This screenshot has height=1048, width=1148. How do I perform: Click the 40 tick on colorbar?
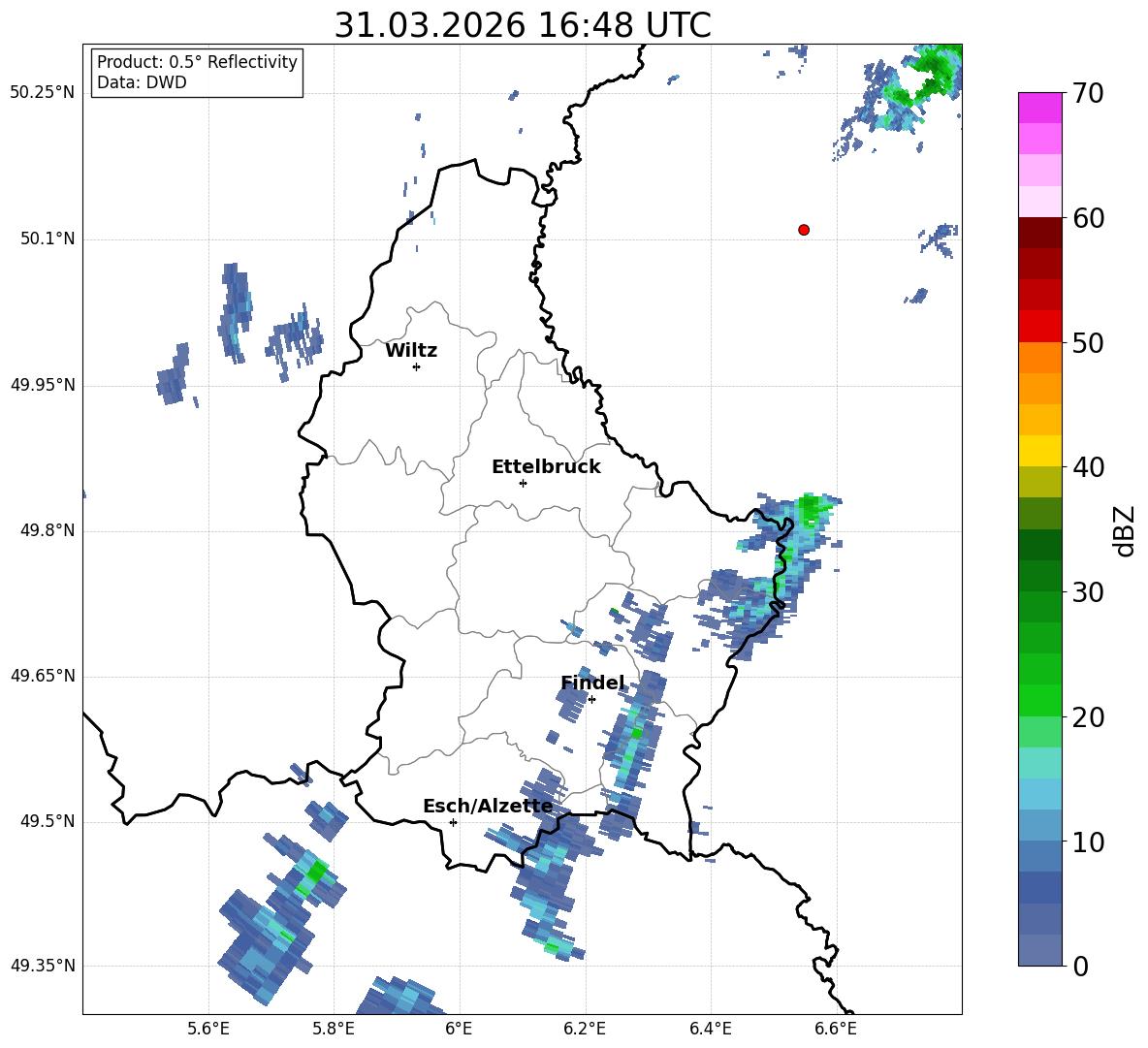pyautogui.click(x=1088, y=467)
